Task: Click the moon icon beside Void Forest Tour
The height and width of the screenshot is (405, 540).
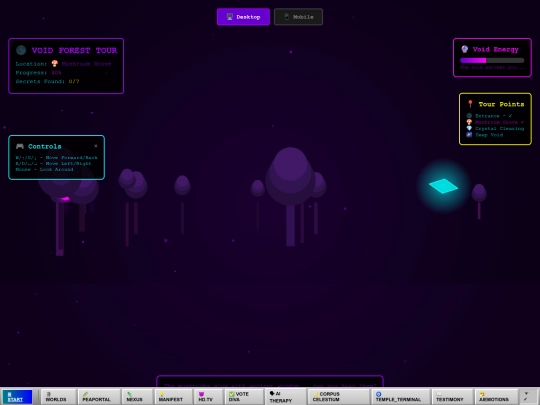Action: pos(21,50)
